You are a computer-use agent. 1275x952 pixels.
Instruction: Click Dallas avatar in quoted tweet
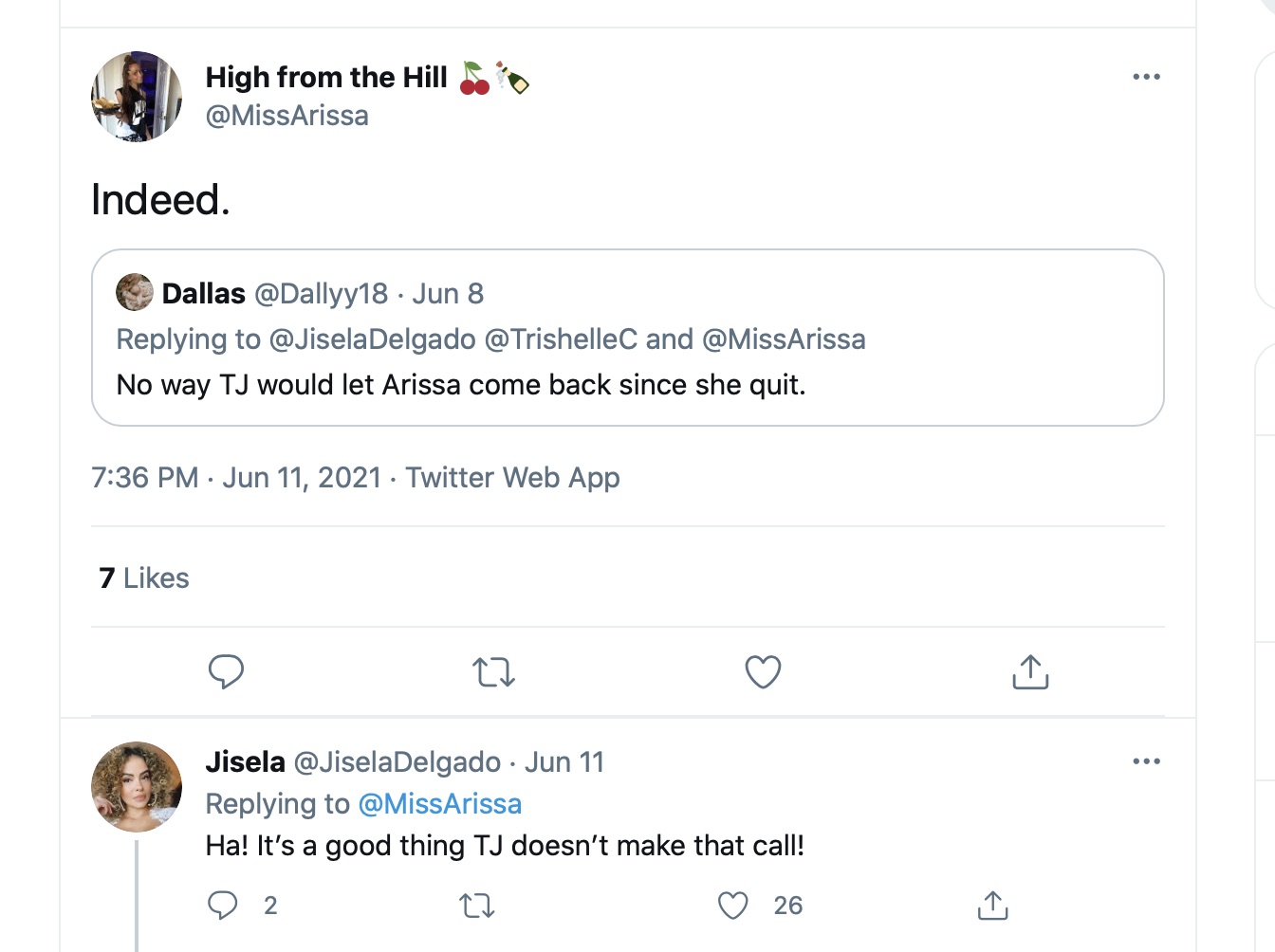coord(135,292)
